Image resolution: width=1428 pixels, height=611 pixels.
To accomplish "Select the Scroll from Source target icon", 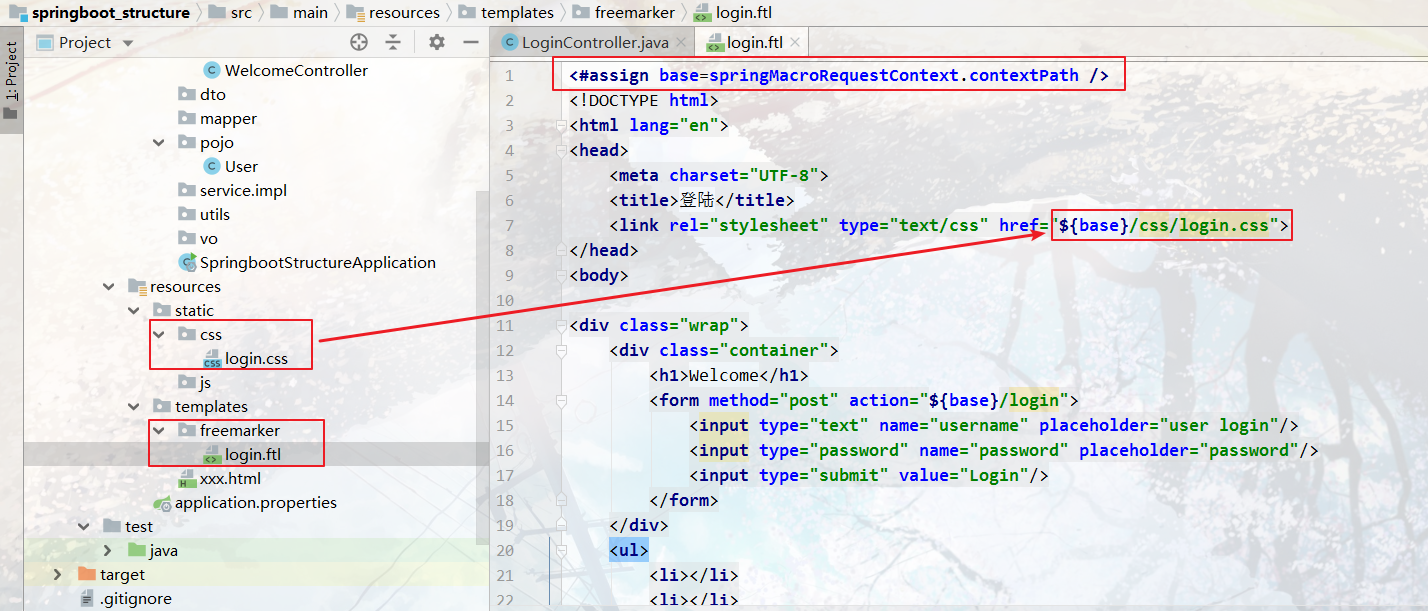I will click(358, 42).
